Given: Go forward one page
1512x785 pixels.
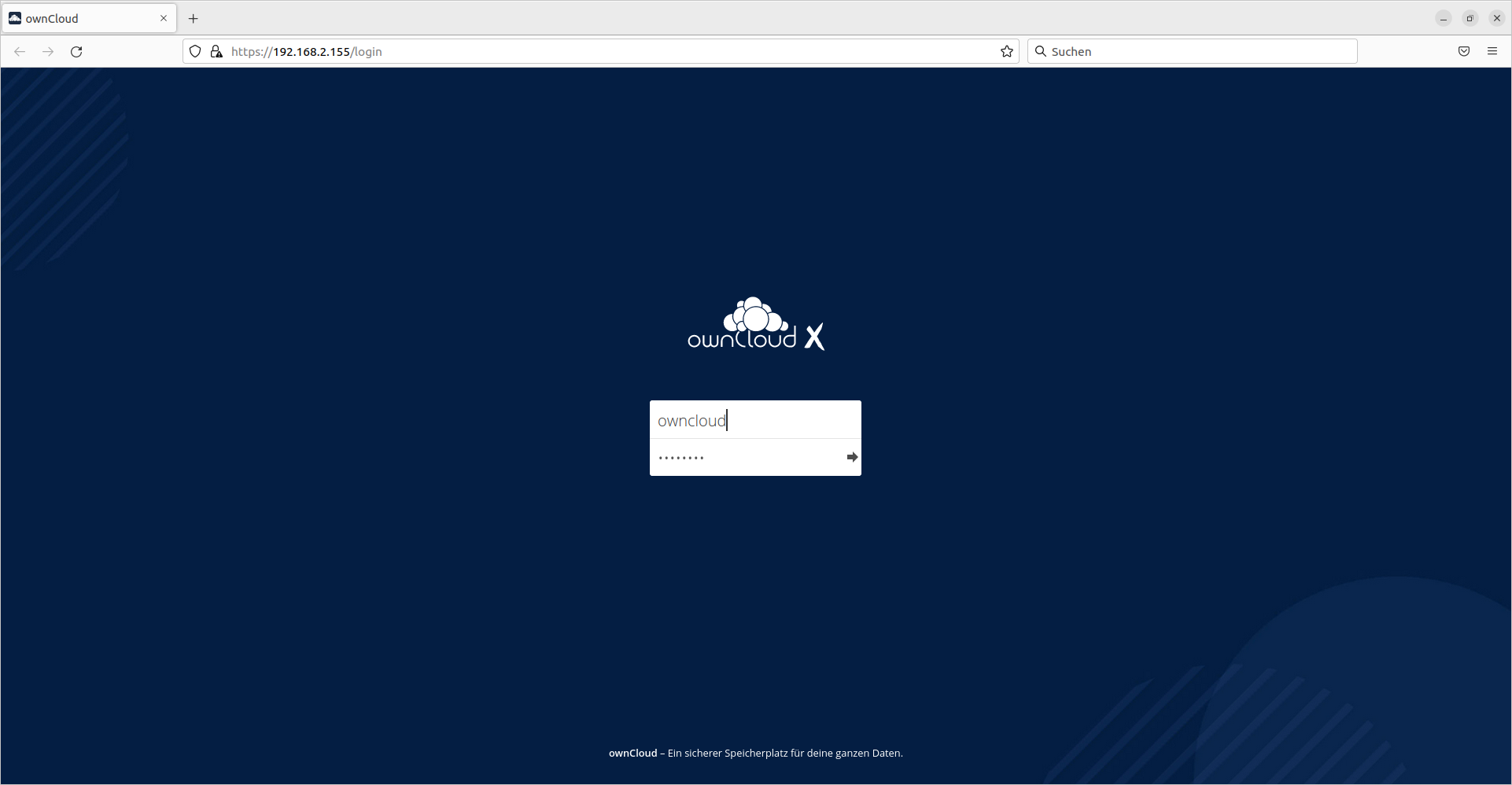Looking at the screenshot, I should point(48,52).
